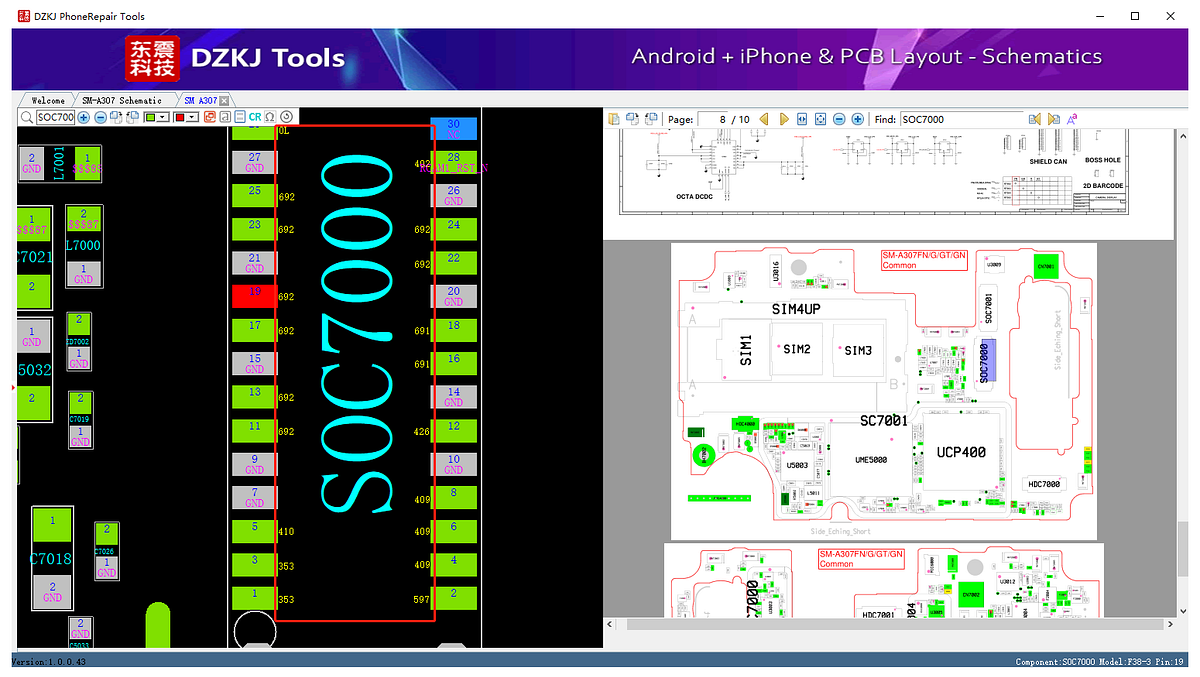
Task: Click the red swap-layer icon on PCB toolbar
Action: (209, 116)
